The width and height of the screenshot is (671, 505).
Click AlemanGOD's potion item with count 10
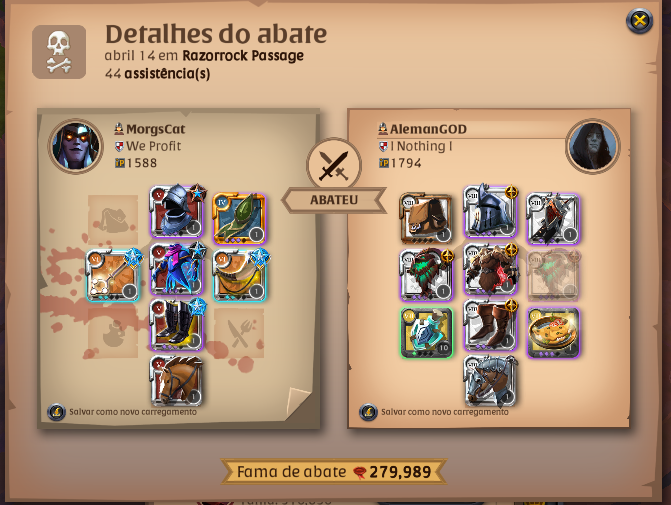pyautogui.click(x=426, y=332)
